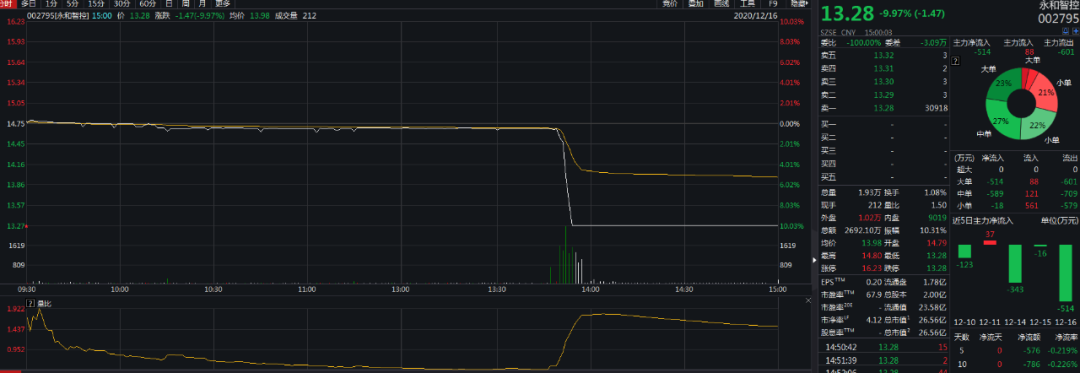Switch to the 多日 chart tab
The height and width of the screenshot is (373, 1080).
click(x=28, y=3)
